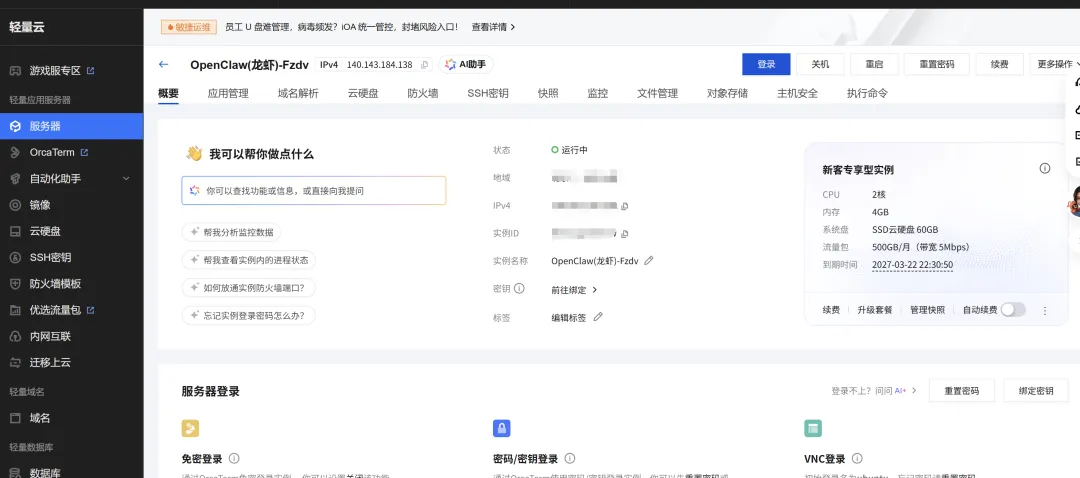The width and height of the screenshot is (1080, 478).
Task: Click 绑定密钥 button in 服务器登录 section
Action: [x=1036, y=391]
